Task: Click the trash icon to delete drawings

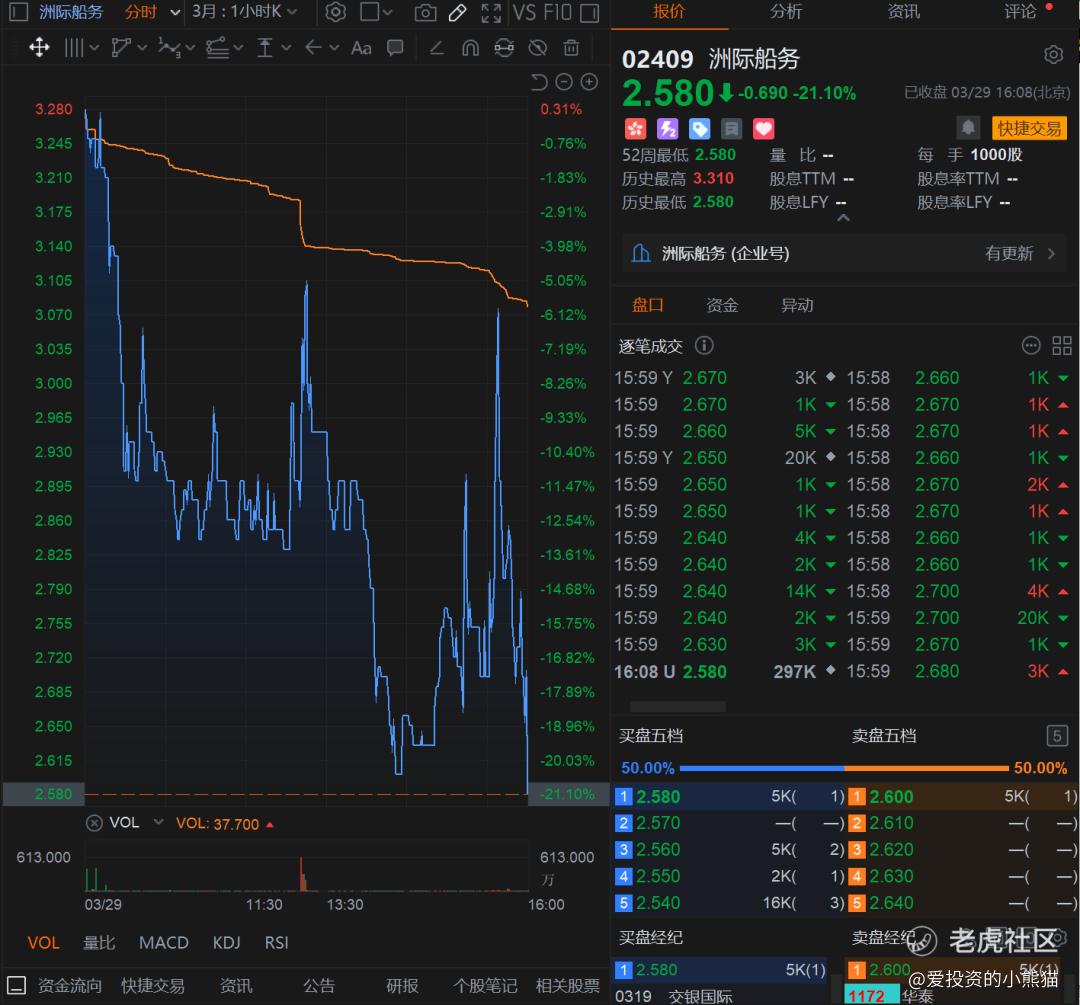Action: coord(571,48)
